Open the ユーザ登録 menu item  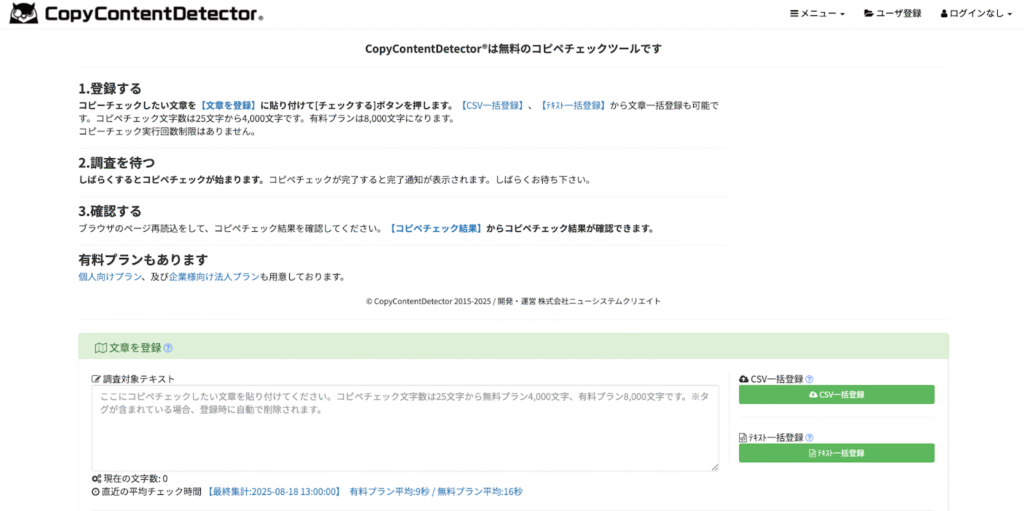(x=893, y=14)
